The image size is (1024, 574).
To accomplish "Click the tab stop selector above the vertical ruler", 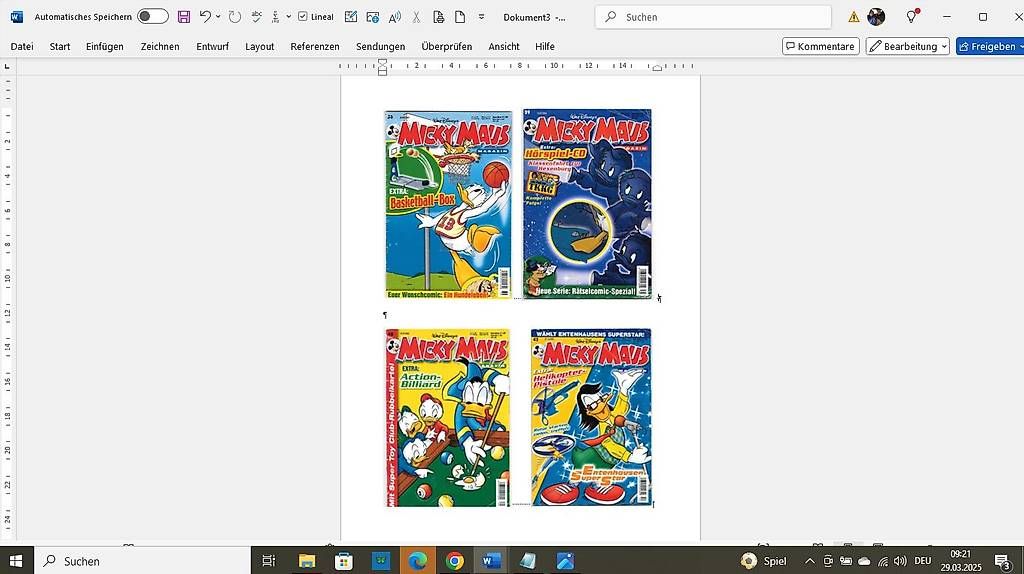I will [x=7, y=66].
